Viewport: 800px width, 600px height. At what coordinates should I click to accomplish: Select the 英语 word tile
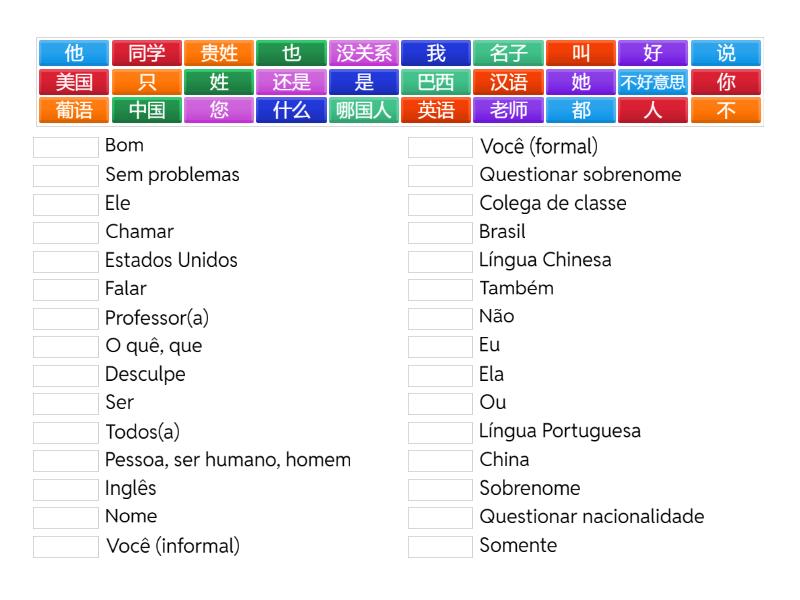tap(435, 110)
